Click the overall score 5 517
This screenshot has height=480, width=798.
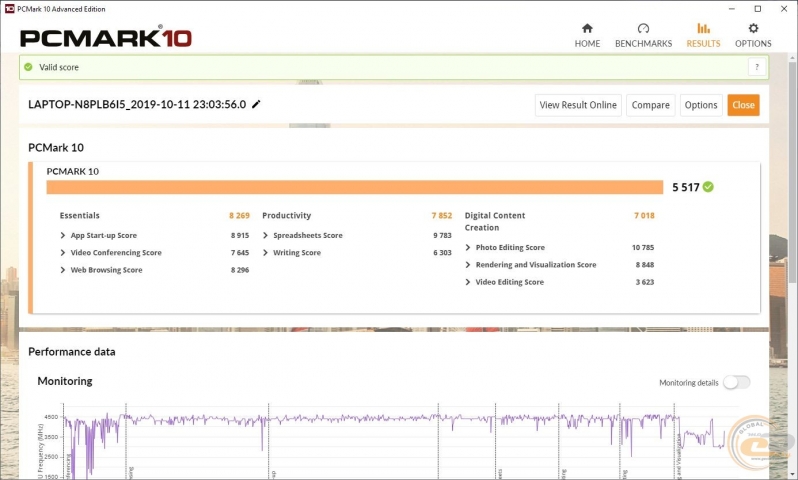pos(686,187)
